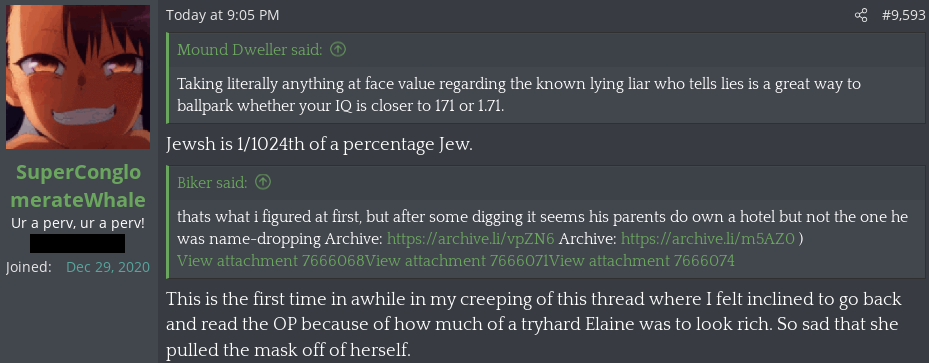Visit the archive.li/vpZN6 link
929x363 pixels.
click(470, 239)
